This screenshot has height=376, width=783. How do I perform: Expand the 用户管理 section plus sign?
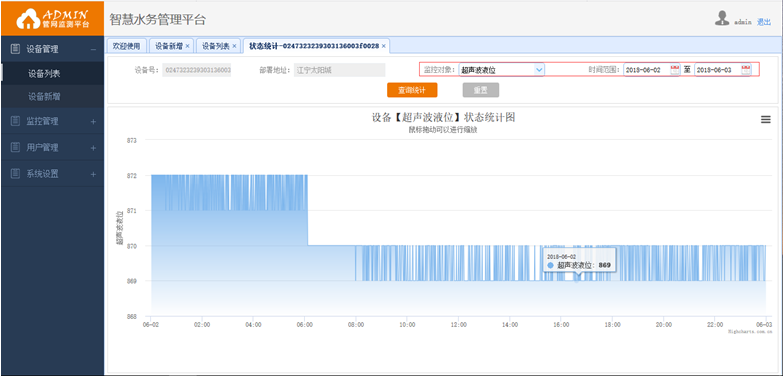[93, 148]
